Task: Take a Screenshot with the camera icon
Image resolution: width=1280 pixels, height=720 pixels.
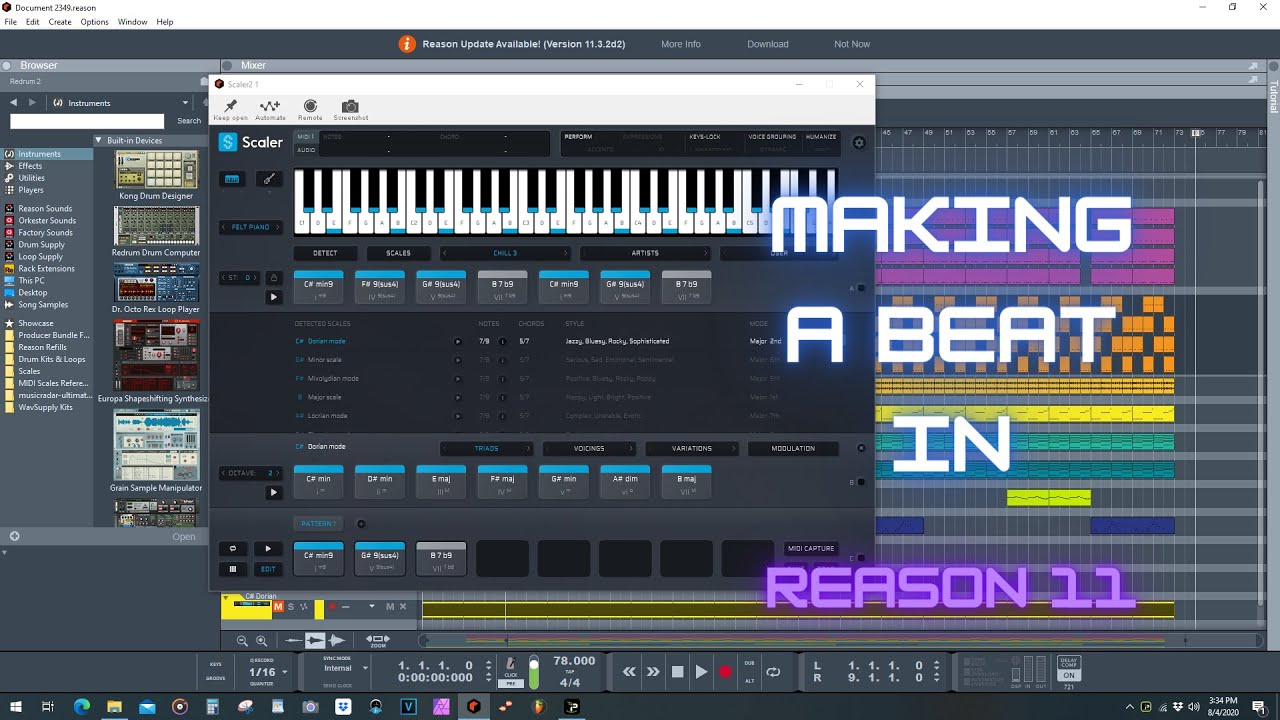Action: (350, 106)
